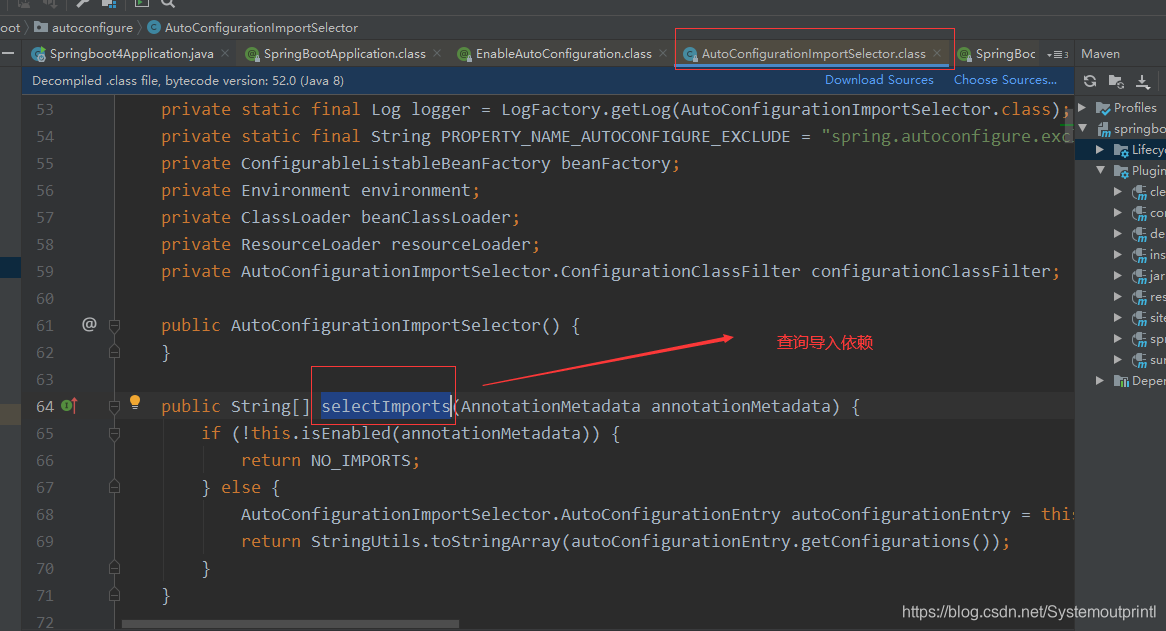Click Maven download sources arrow icon
The height and width of the screenshot is (631, 1166).
point(1143,81)
